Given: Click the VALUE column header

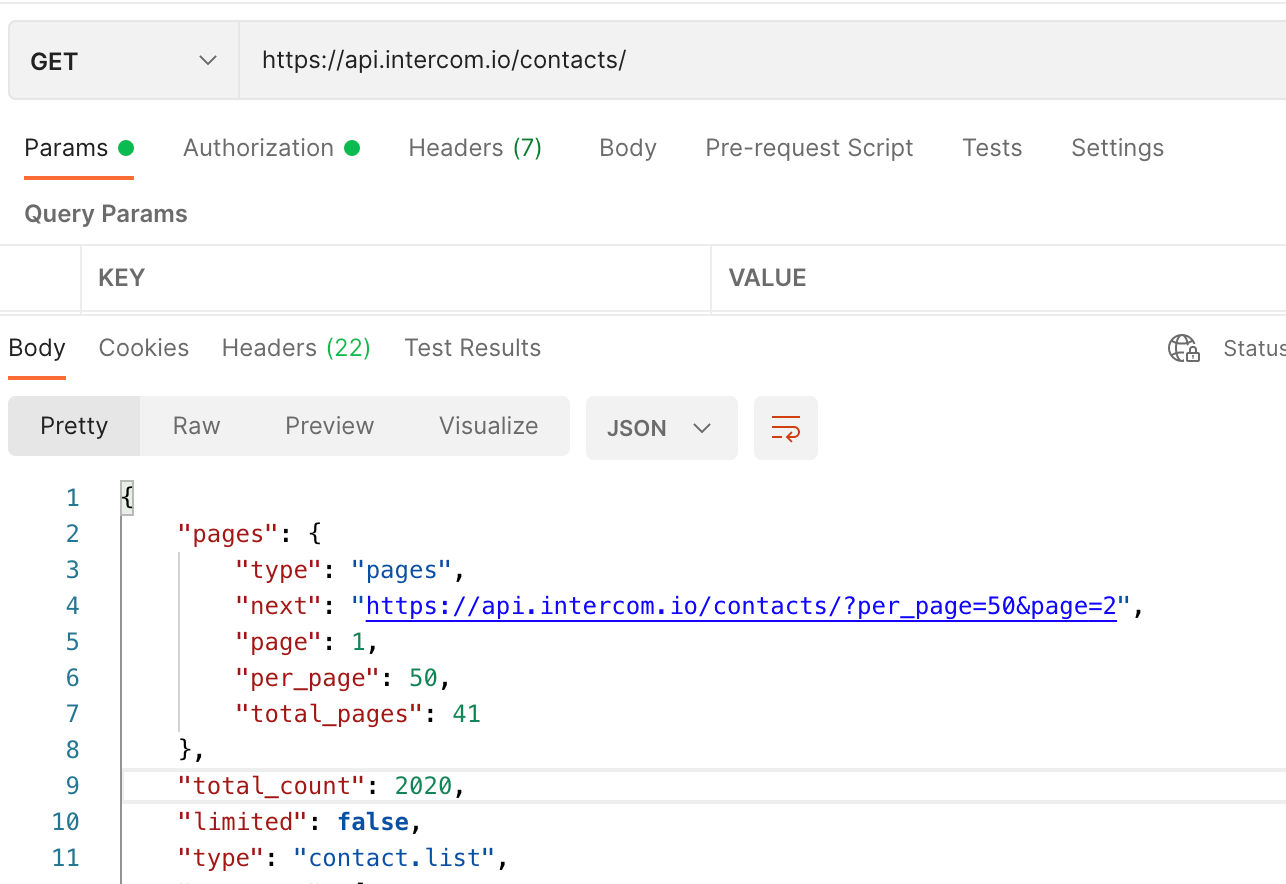Looking at the screenshot, I should click(x=767, y=278).
